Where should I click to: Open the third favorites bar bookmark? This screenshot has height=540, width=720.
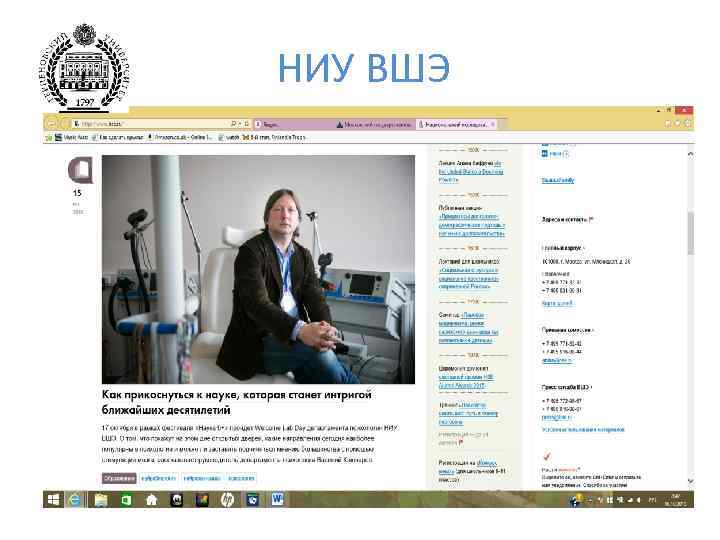pos(118,137)
